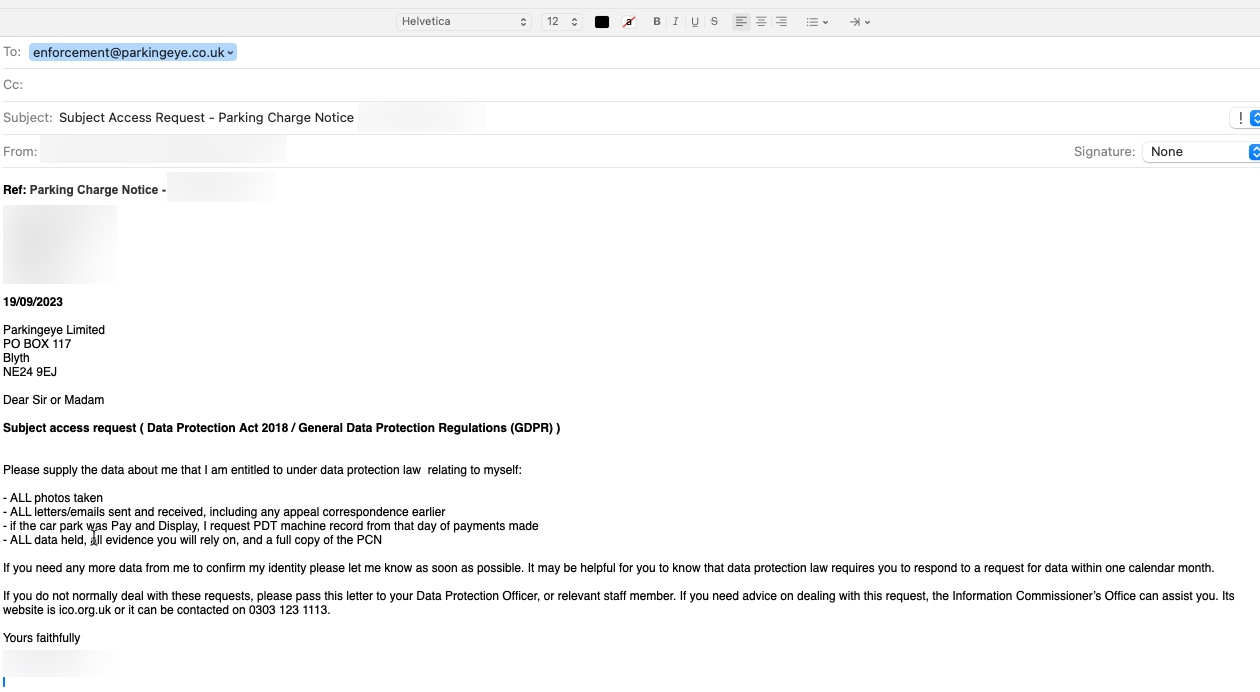
Task: Click the enforcement@parkingeye.co.uk recipient dropdown arrow
Action: point(231,53)
